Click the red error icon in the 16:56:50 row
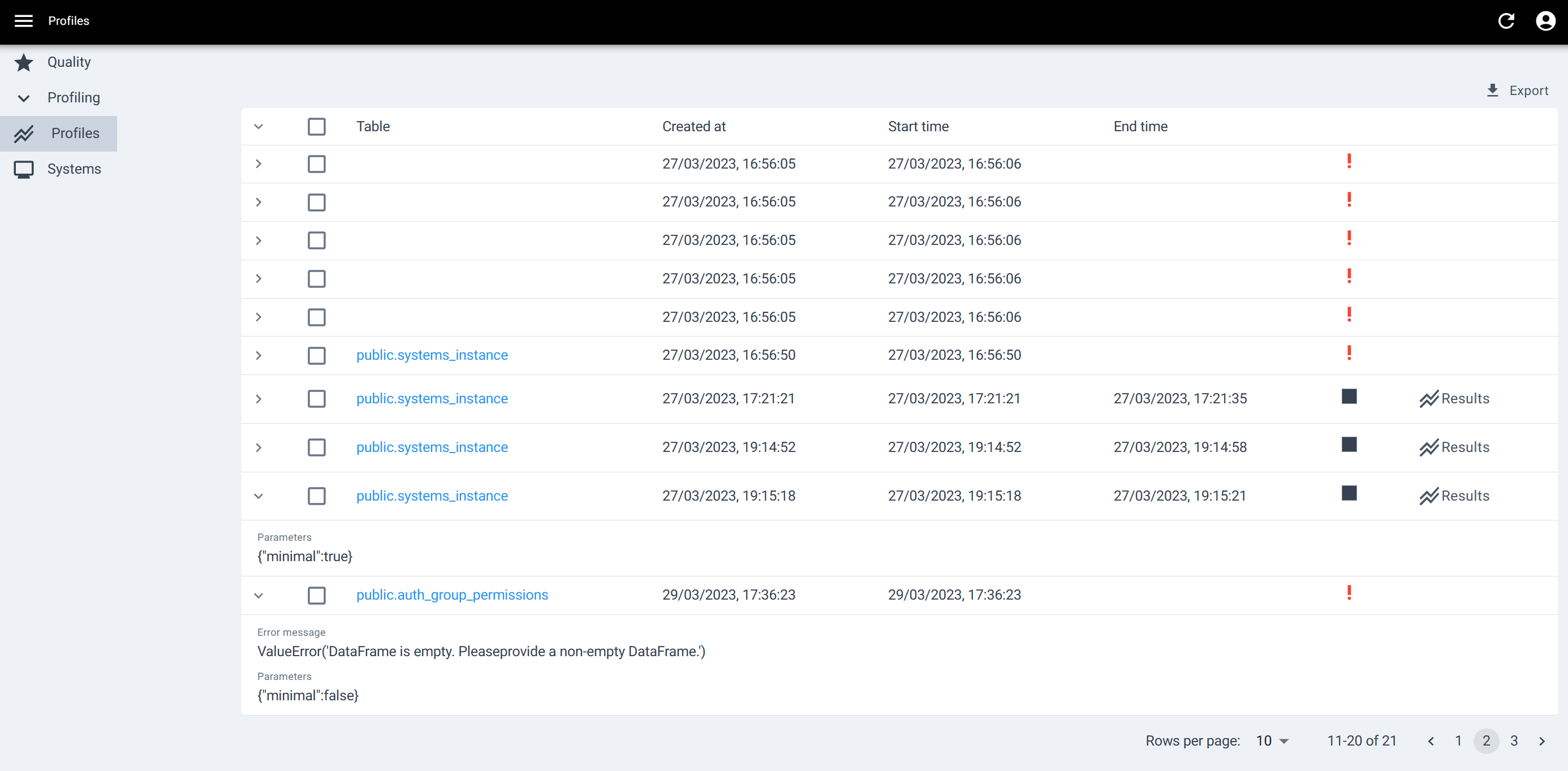 [1349, 353]
